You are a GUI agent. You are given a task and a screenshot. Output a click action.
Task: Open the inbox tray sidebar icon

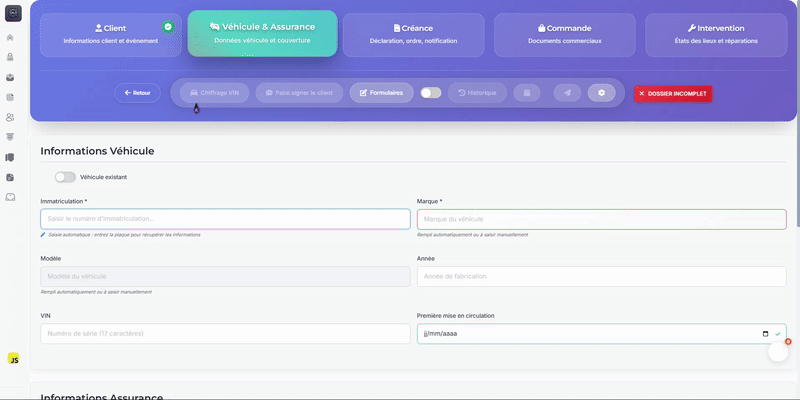pyautogui.click(x=10, y=197)
